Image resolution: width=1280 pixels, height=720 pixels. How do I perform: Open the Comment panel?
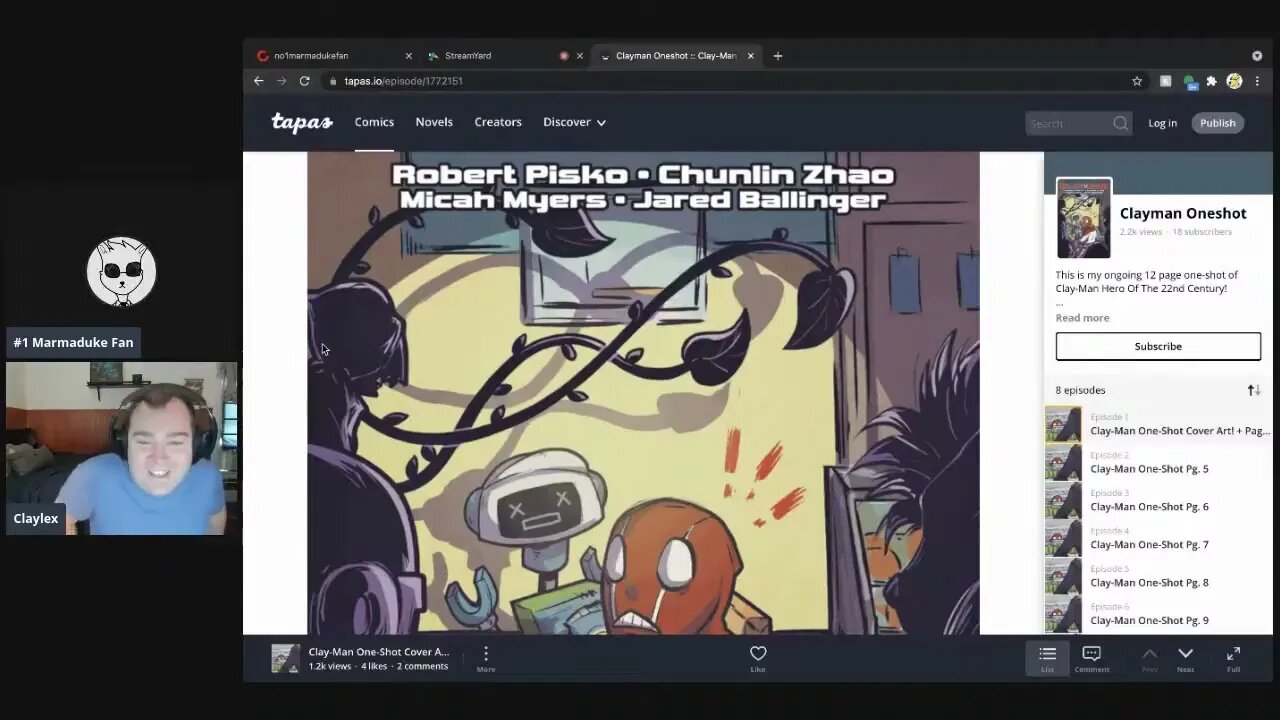[1092, 657]
